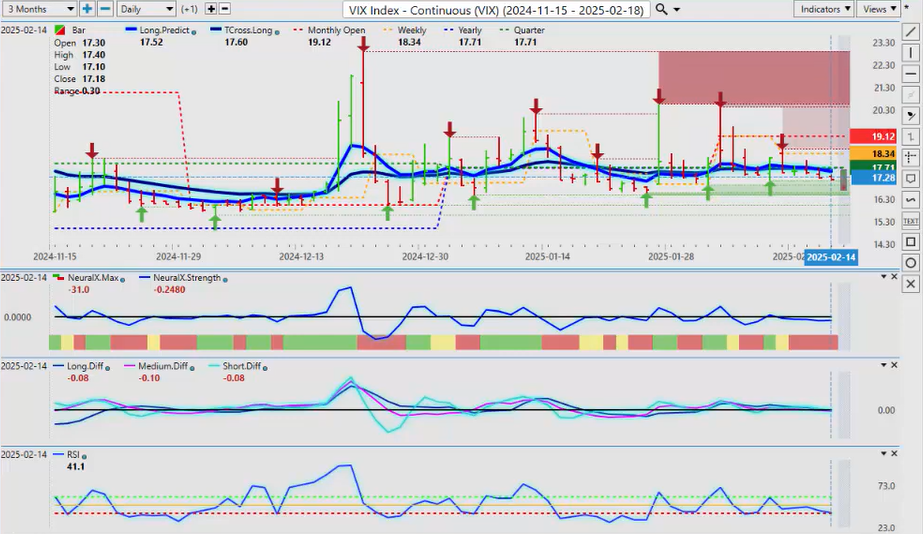Choose the TEXT annotation tool
923x534 pixels.
911,220
